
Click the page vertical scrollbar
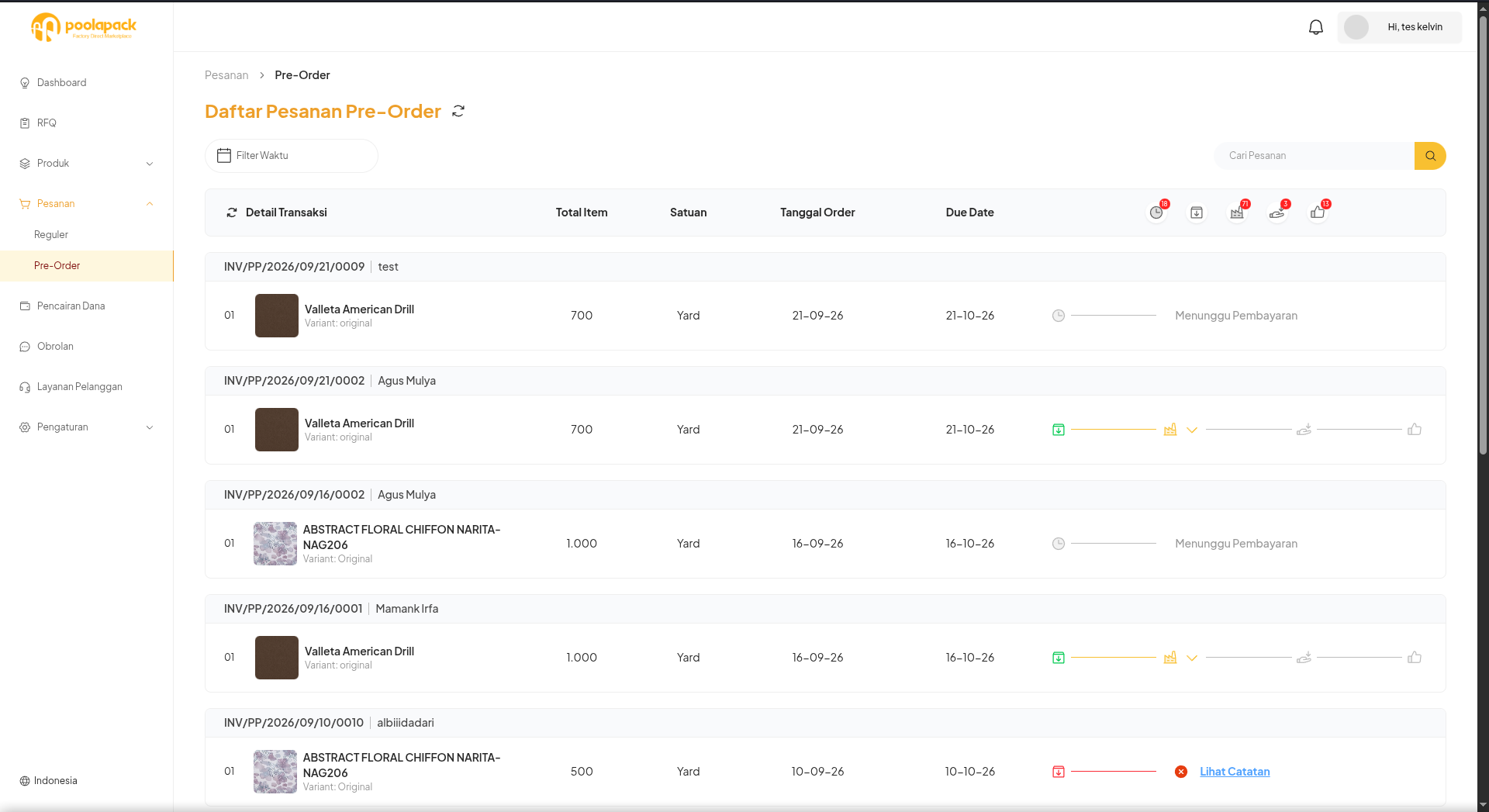pyautogui.click(x=1483, y=234)
